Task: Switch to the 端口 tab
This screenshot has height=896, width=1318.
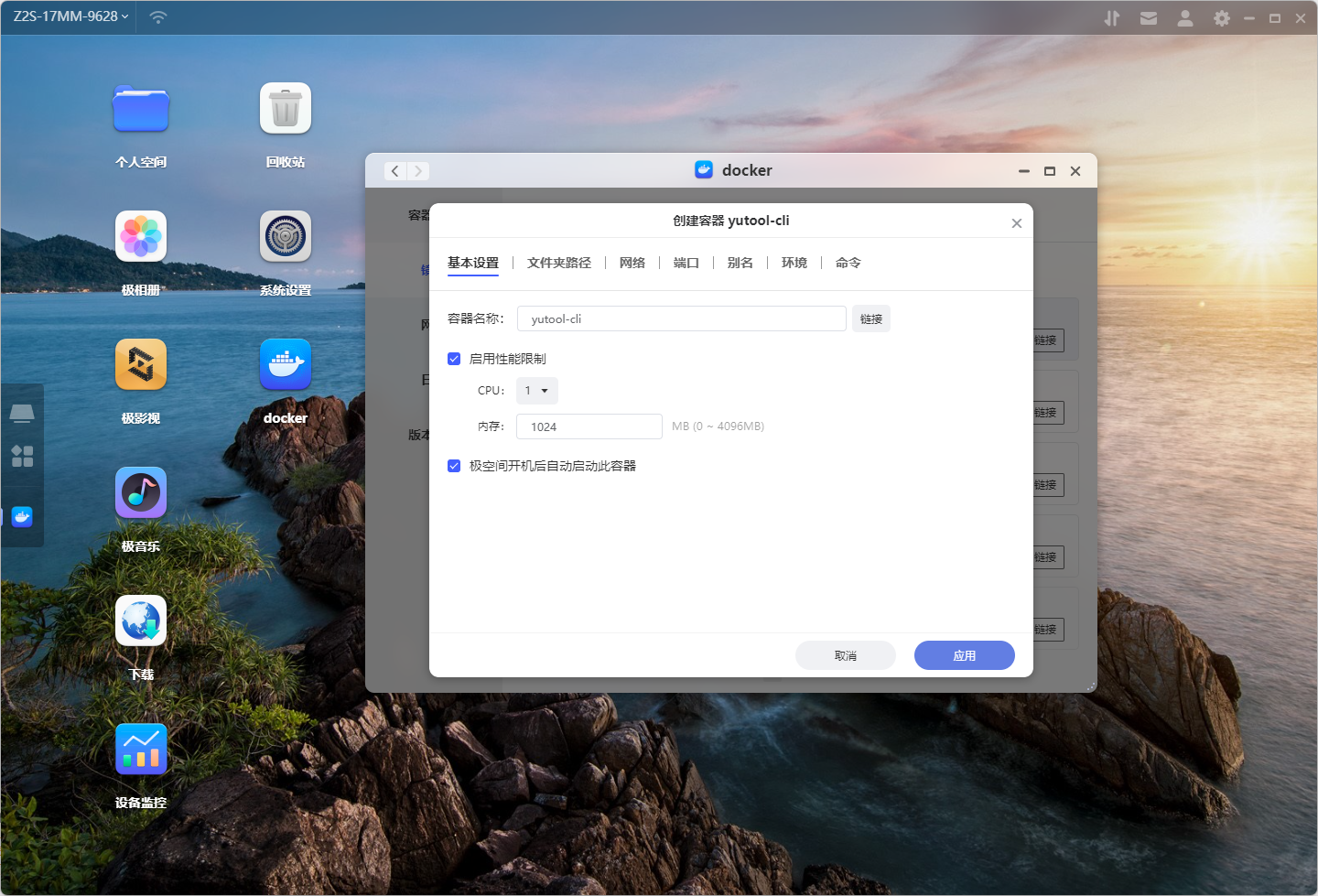Action: 686,263
